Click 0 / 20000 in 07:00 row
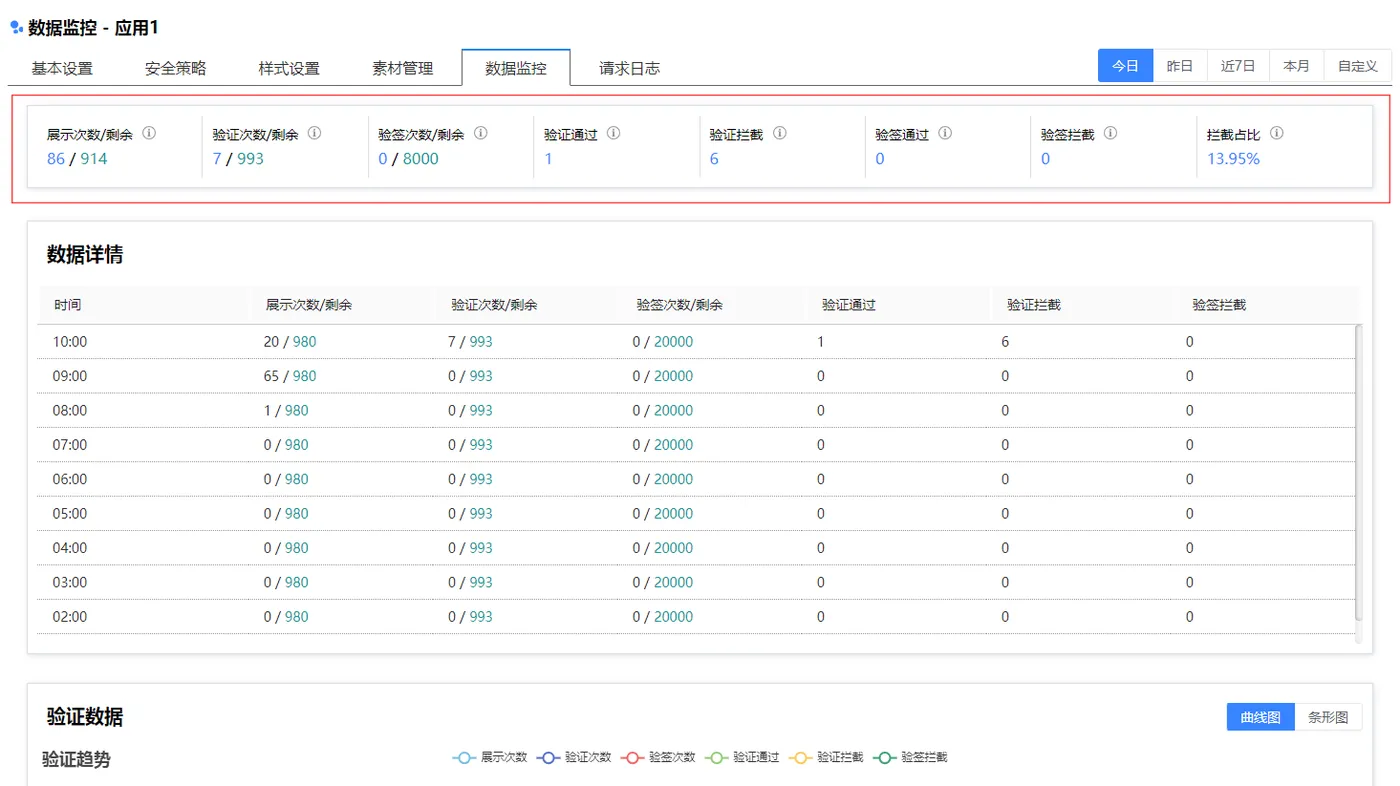Screen dimensions: 1400x786 662,445
